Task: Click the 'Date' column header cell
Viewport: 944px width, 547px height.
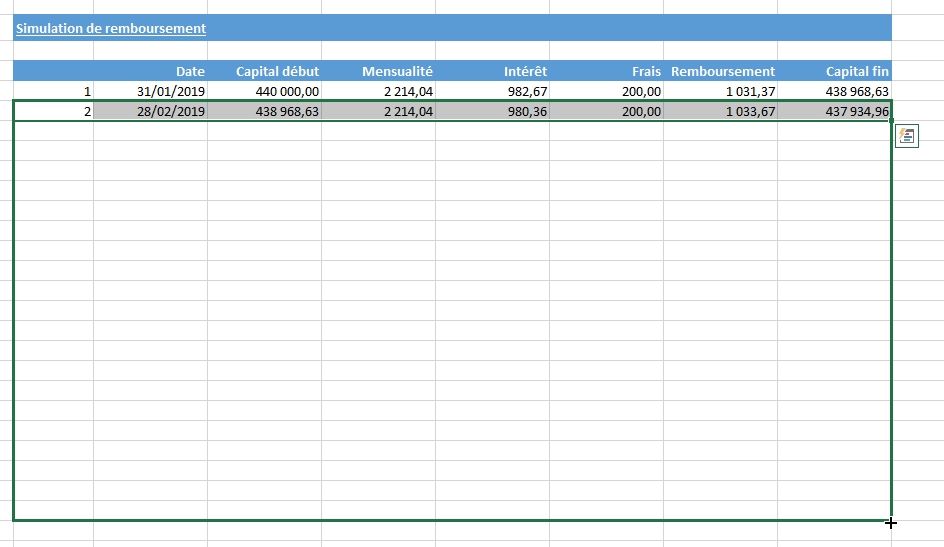Action: click(151, 71)
